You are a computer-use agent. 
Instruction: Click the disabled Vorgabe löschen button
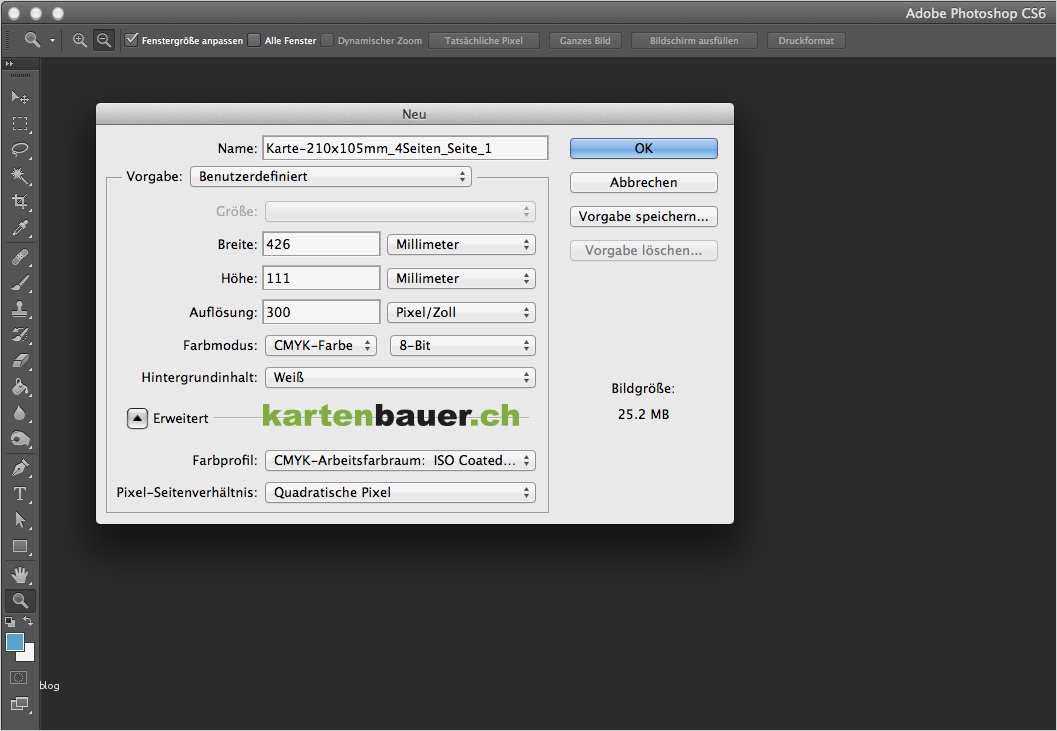tap(644, 250)
